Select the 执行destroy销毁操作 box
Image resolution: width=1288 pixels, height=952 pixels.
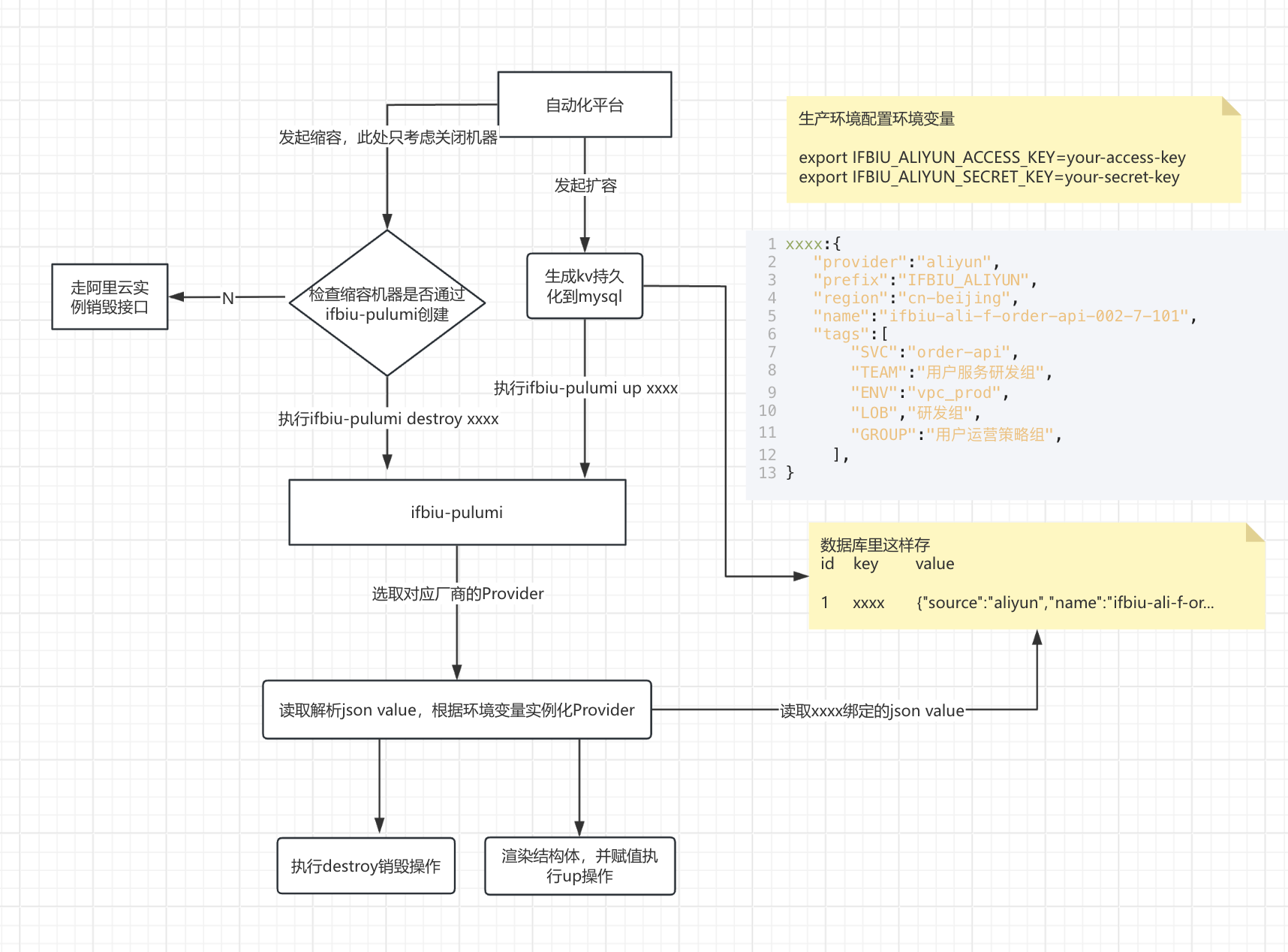pyautogui.click(x=366, y=866)
